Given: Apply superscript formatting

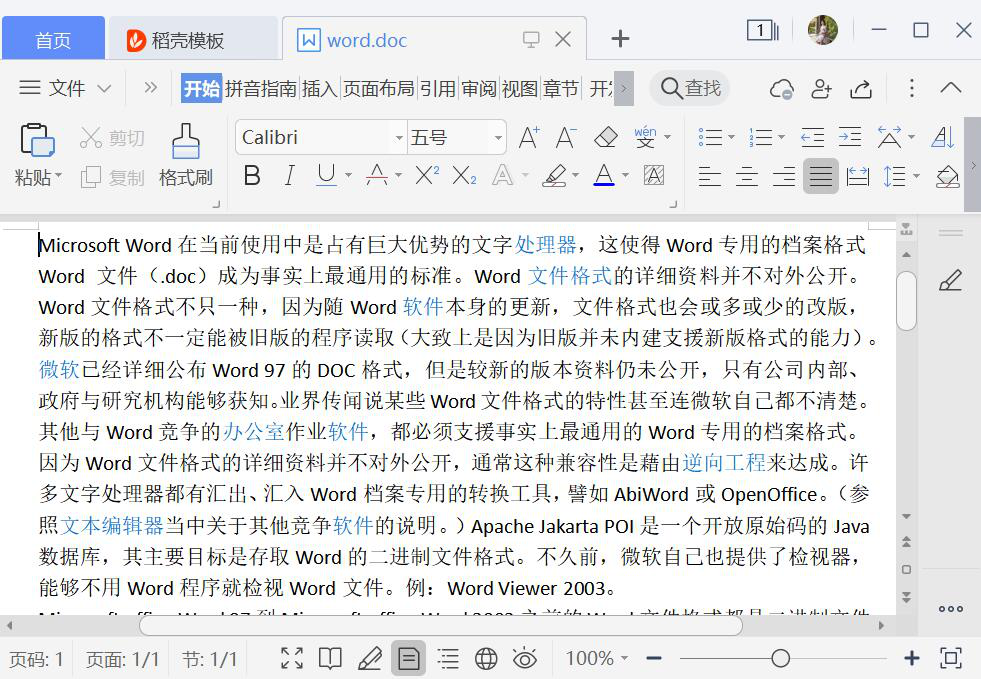Looking at the screenshot, I should pyautogui.click(x=427, y=176).
